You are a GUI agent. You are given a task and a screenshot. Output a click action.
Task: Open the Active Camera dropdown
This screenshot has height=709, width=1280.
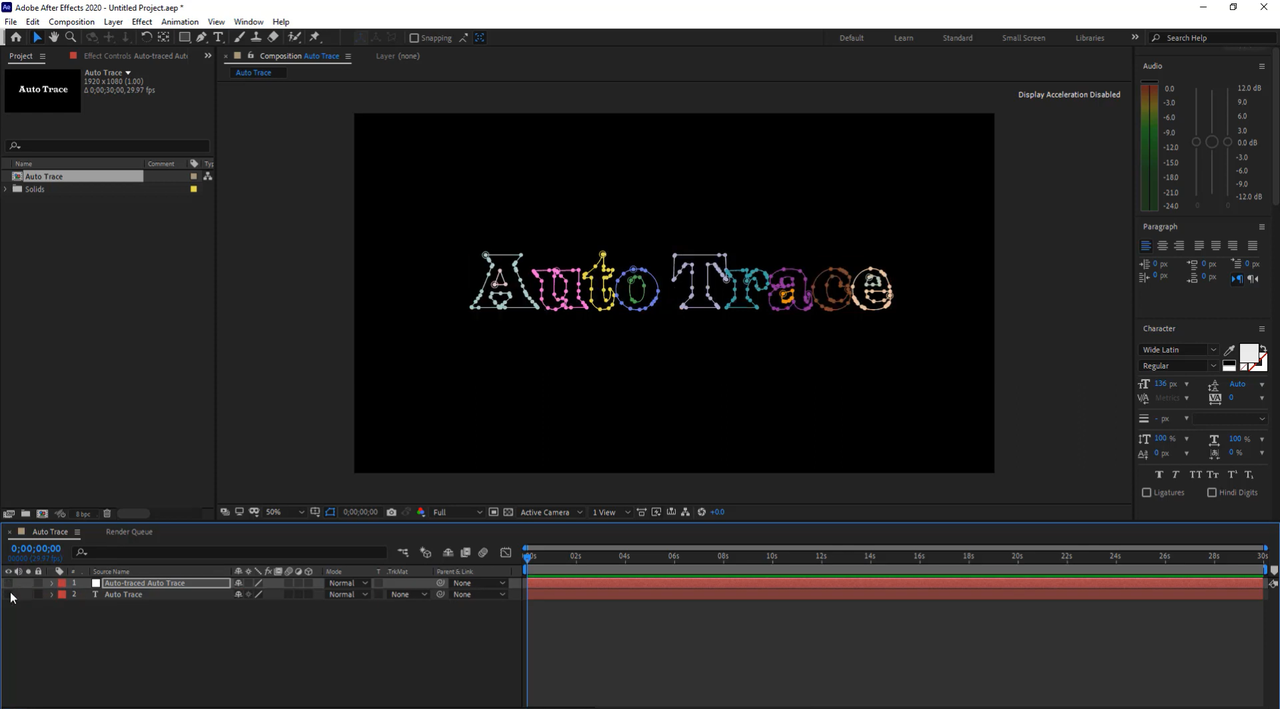tap(551, 512)
